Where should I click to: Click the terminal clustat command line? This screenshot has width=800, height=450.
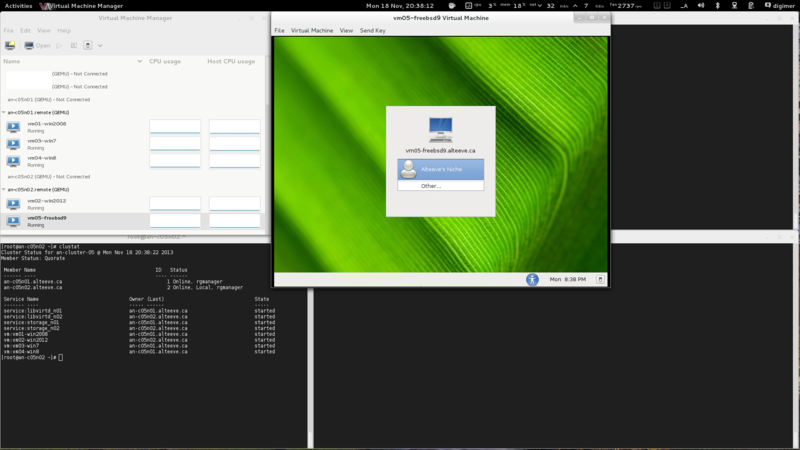point(41,246)
